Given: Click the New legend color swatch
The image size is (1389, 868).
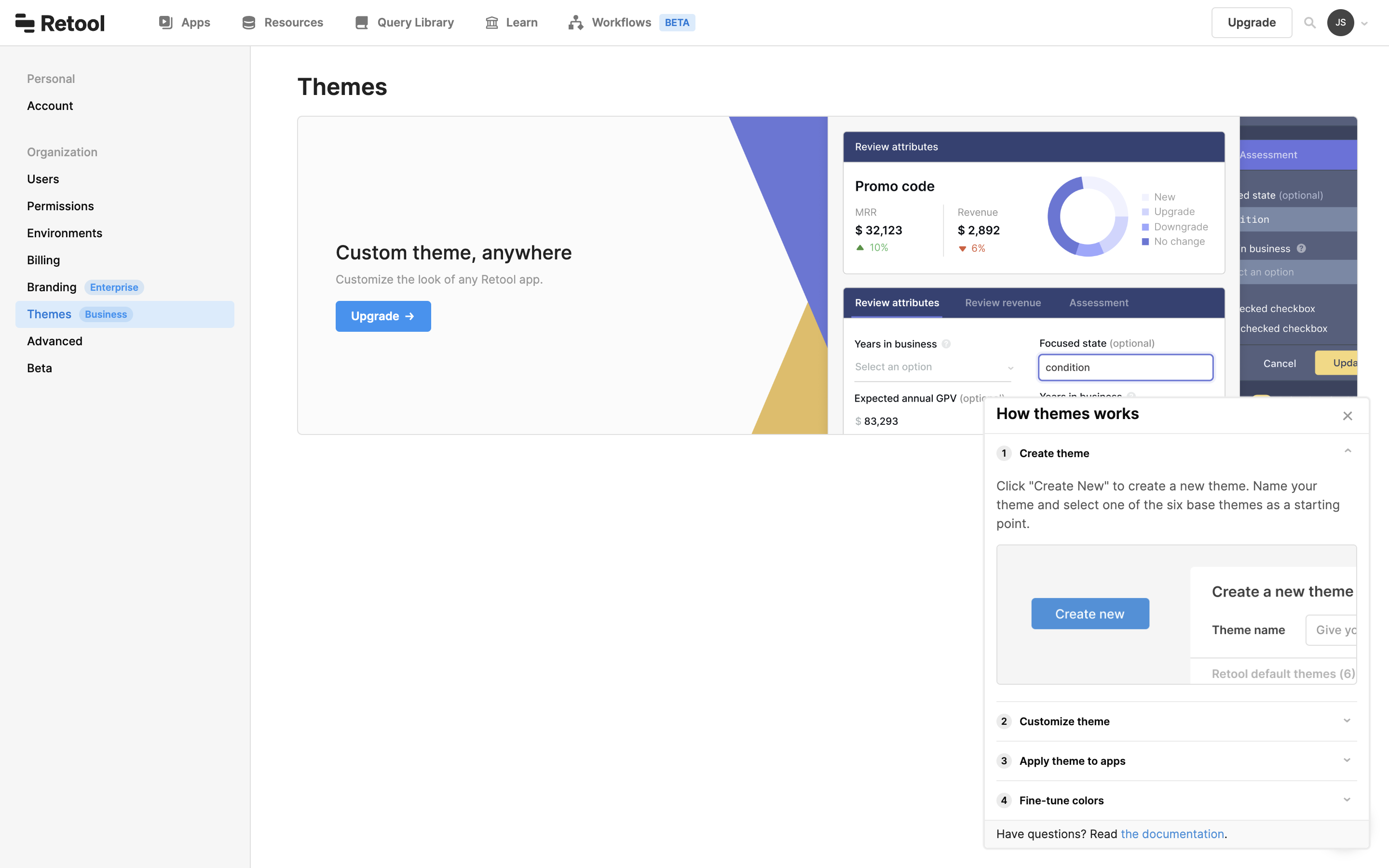Looking at the screenshot, I should click(1145, 197).
